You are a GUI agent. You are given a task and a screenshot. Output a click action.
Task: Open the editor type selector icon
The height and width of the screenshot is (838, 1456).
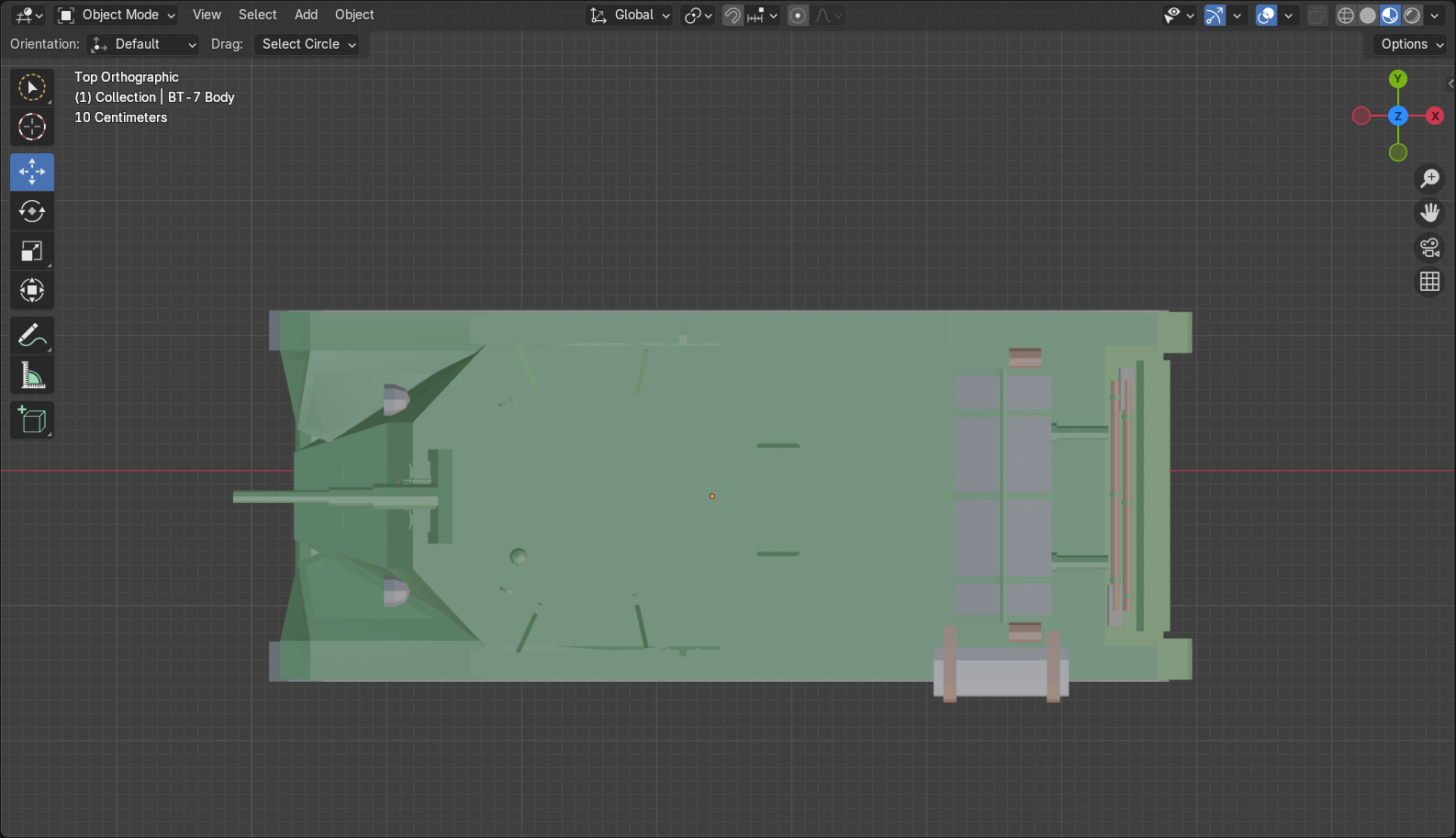[28, 16]
